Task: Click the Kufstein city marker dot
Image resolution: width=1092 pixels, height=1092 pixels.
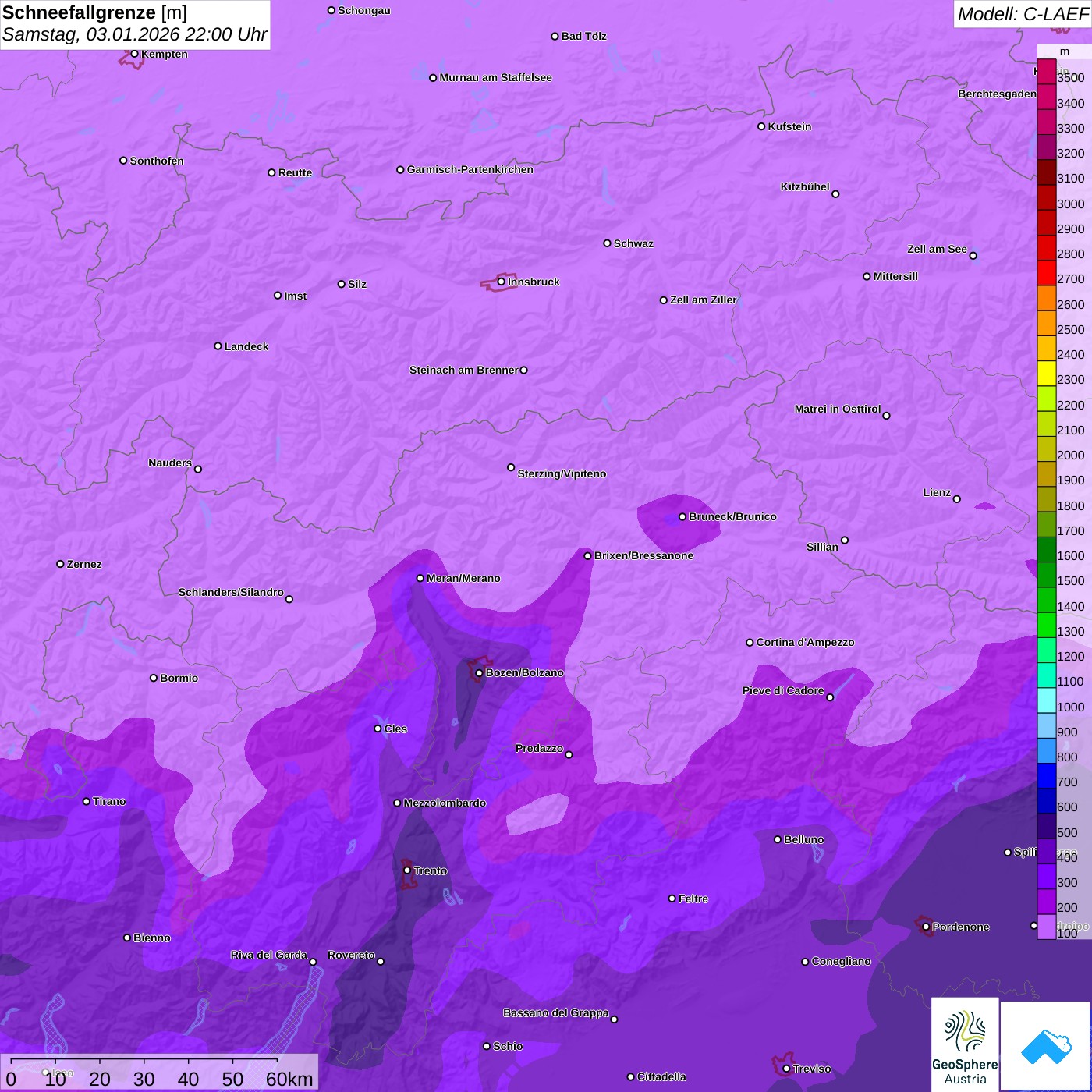Action: click(x=761, y=126)
